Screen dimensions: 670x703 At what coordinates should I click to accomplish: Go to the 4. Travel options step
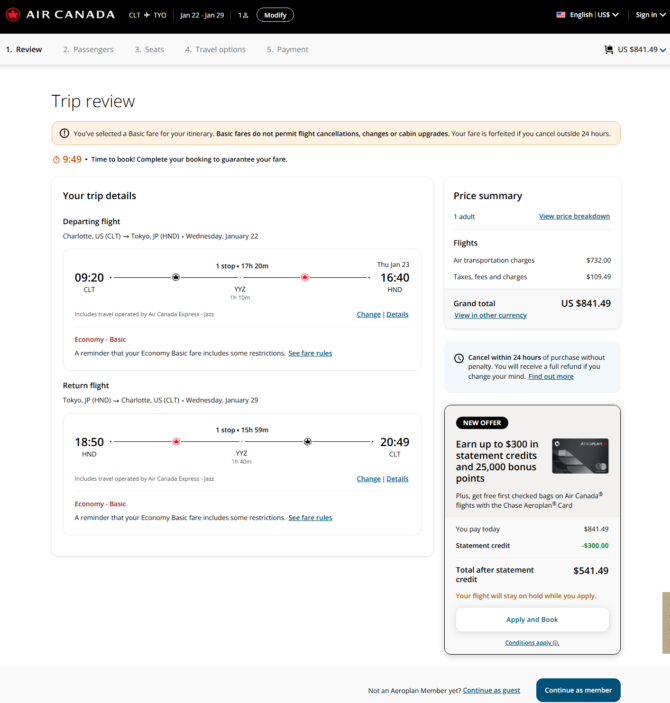click(x=215, y=49)
